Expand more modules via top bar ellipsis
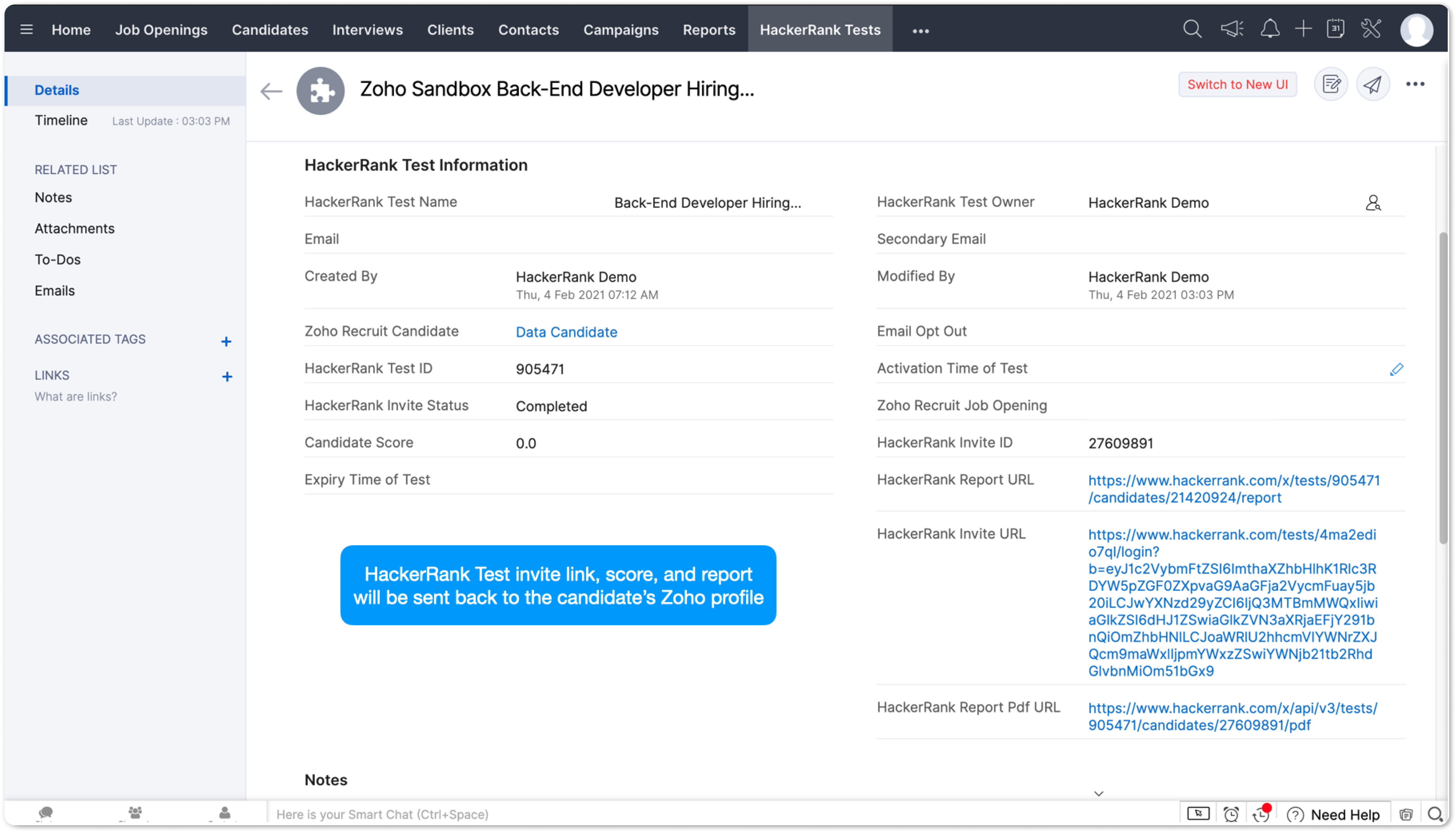Screen dimensions: 1456x832 [920, 31]
